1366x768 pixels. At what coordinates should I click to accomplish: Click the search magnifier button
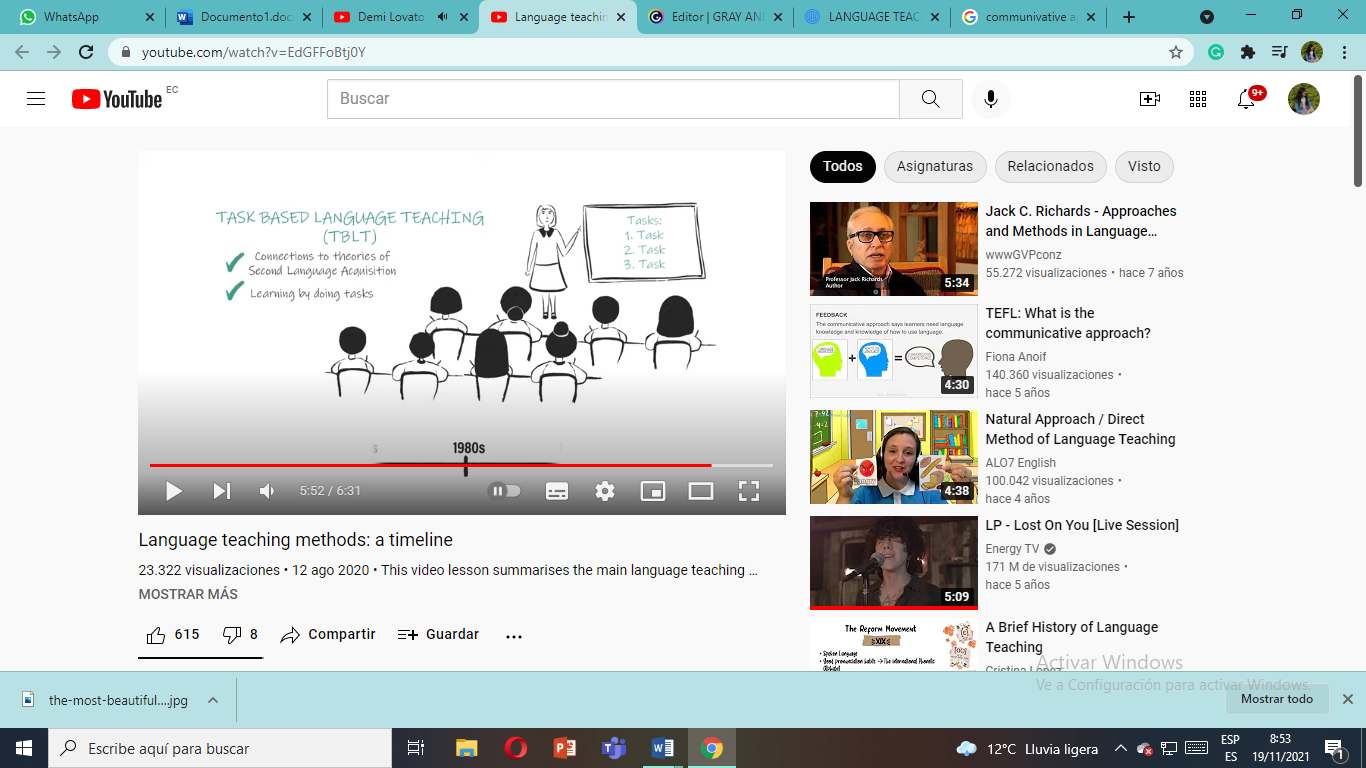930,99
